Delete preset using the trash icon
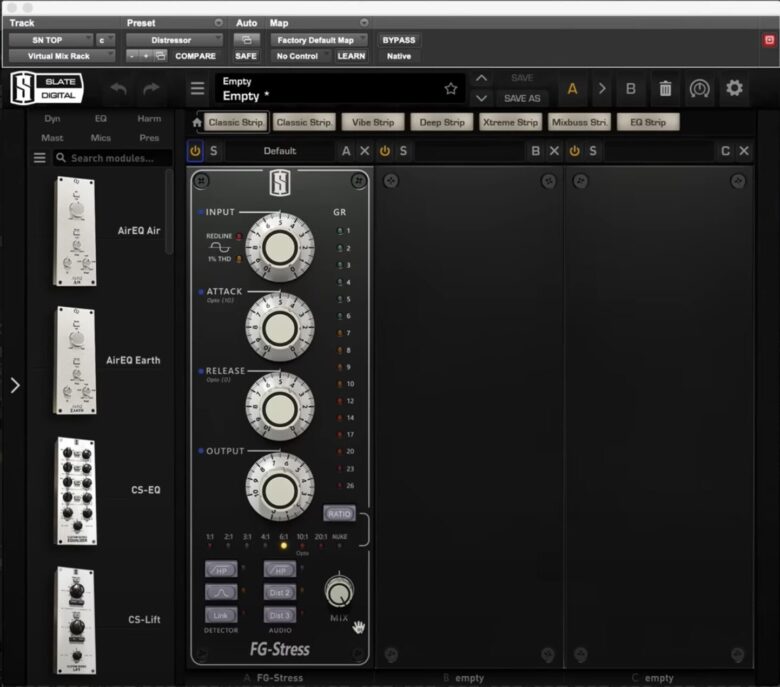 (665, 89)
